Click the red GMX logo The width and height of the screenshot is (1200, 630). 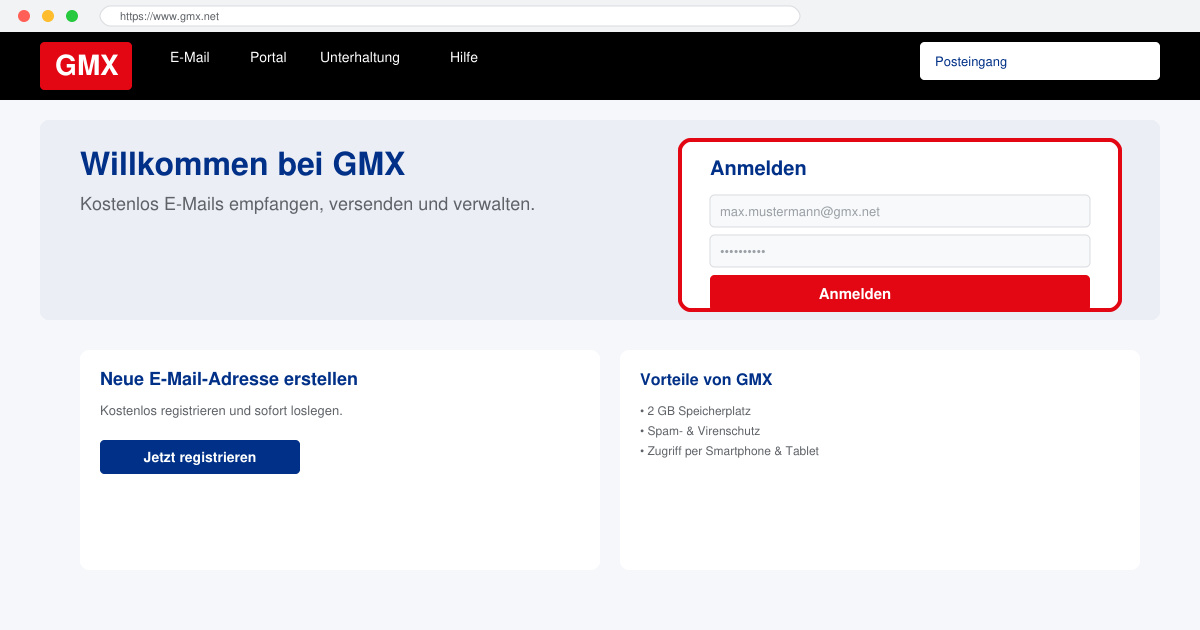click(x=86, y=66)
